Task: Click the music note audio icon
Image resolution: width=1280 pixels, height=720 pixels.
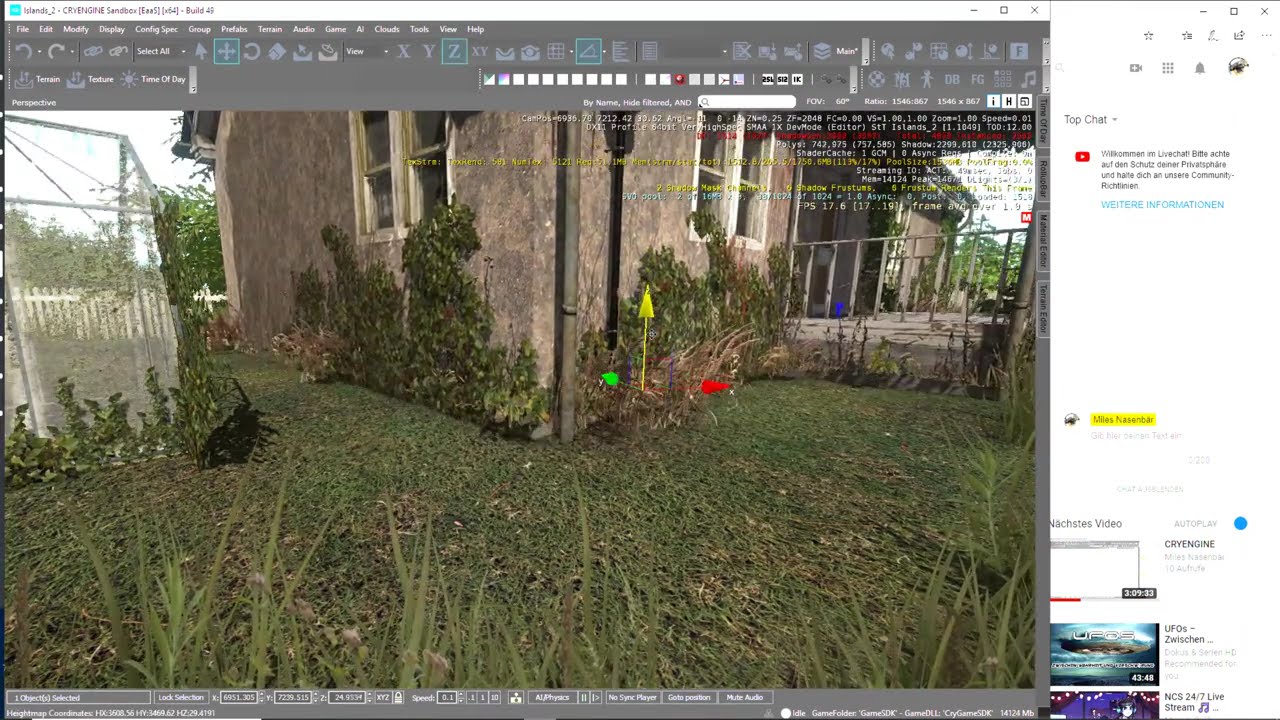Action: (x=1030, y=79)
